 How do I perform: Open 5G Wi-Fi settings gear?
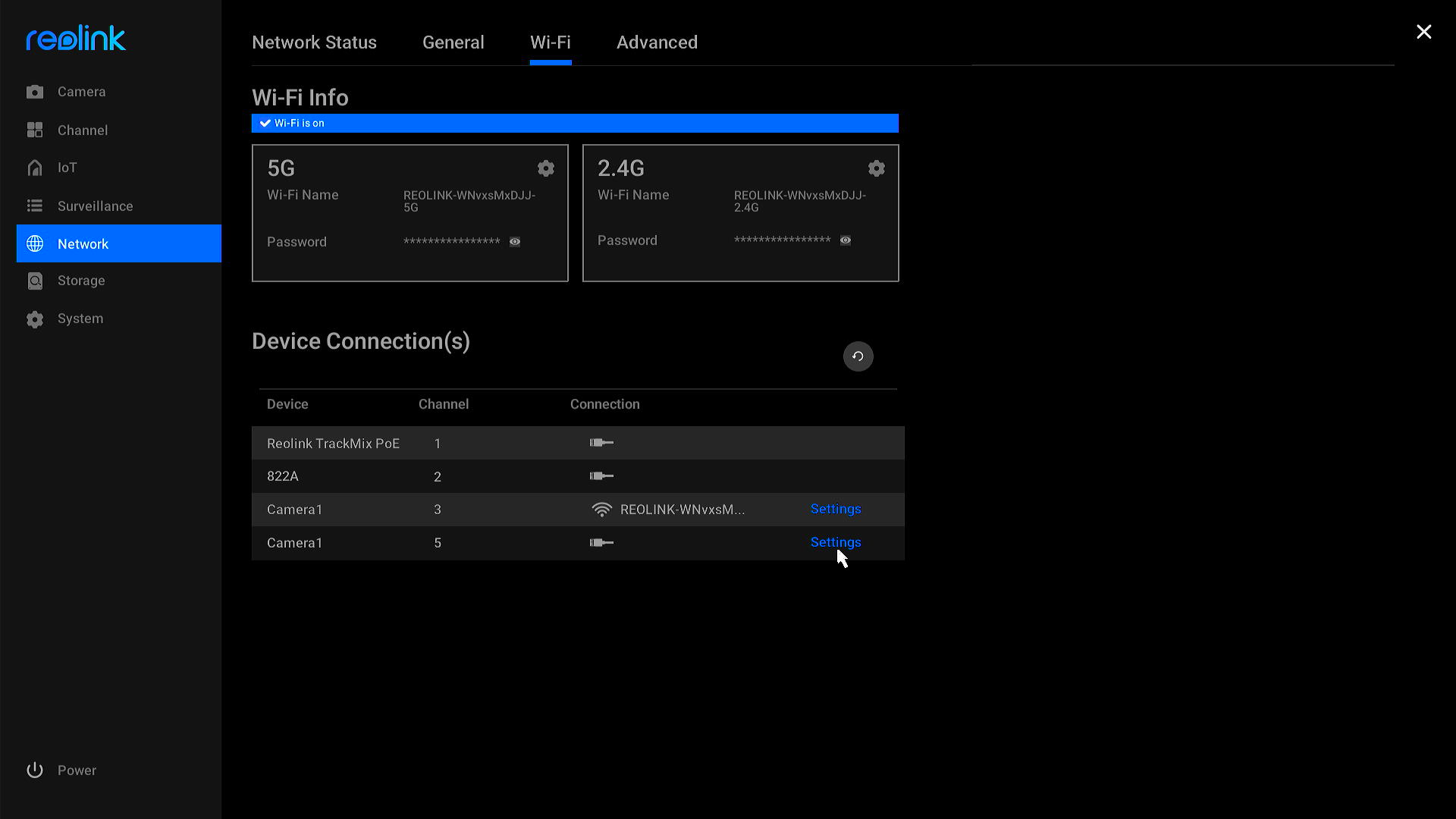(x=546, y=168)
